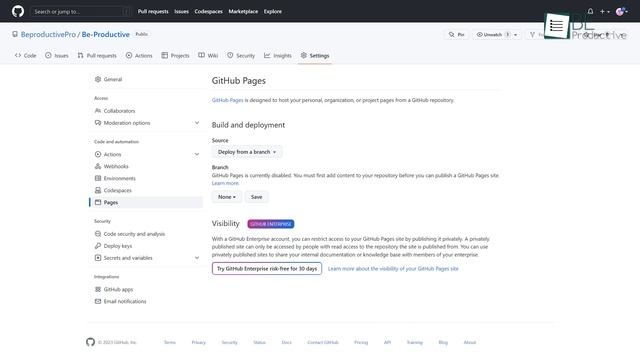This screenshot has width=640, height=360.
Task: Click Learn more link under Branch
Action: pos(225,183)
